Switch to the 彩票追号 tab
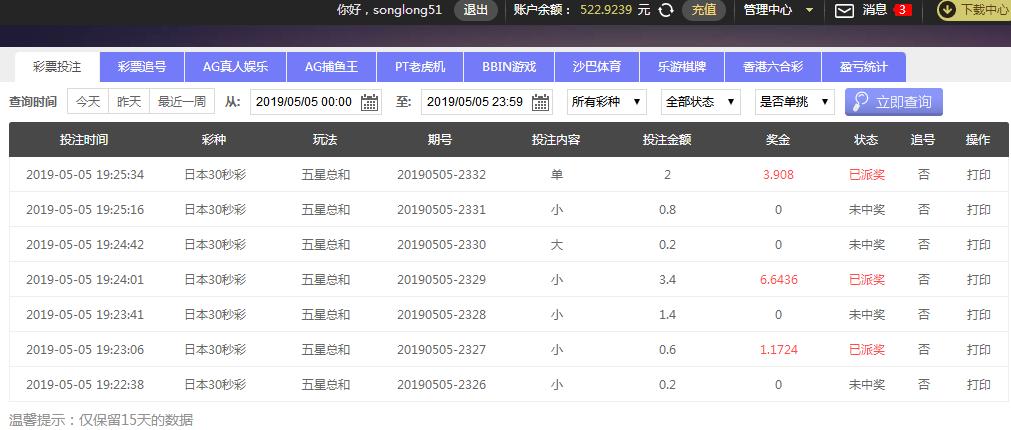 coord(142,67)
